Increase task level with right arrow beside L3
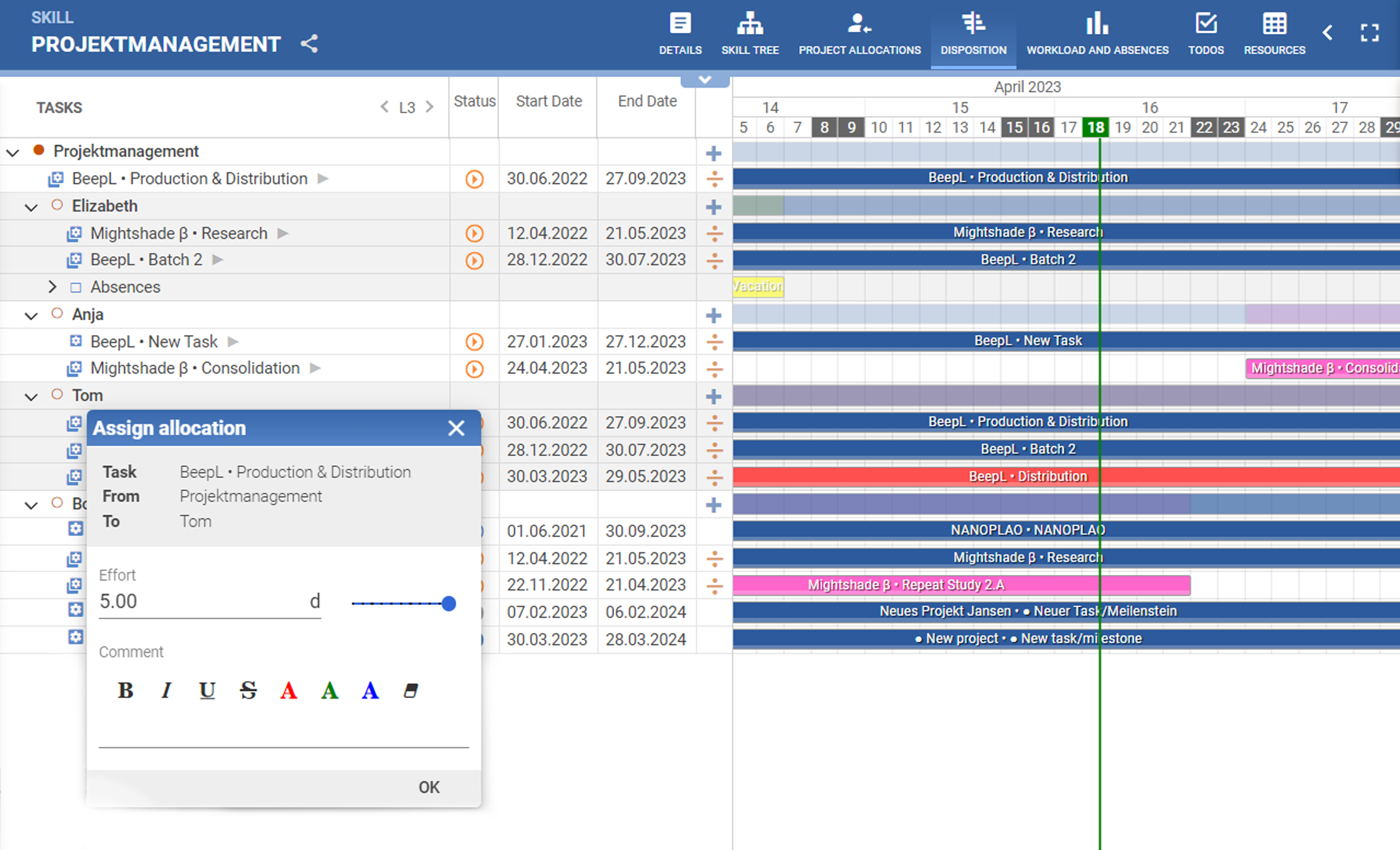Viewport: 1400px width, 850px height. 429,107
